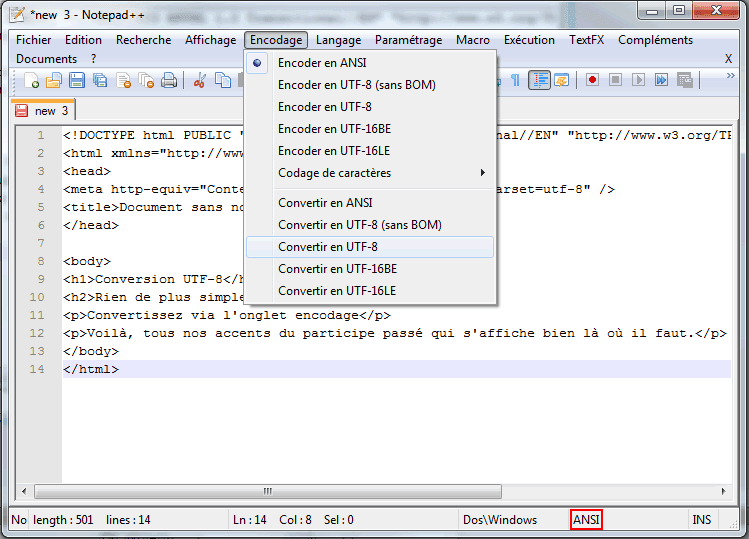Open the Paramétrage menu
749x539 pixels.
click(408, 40)
